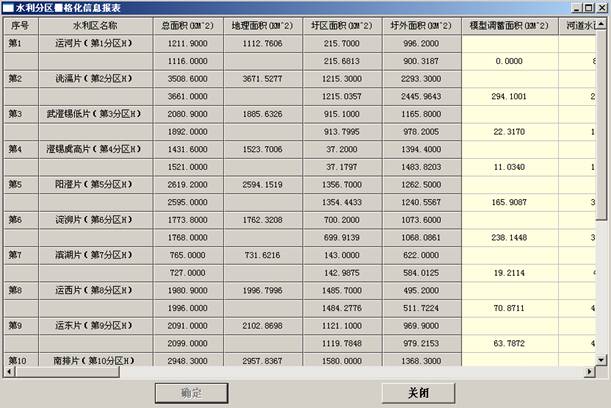The image size is (611, 408).
Task: Click the greyed-out 确定 button
Action: pyautogui.click(x=192, y=392)
